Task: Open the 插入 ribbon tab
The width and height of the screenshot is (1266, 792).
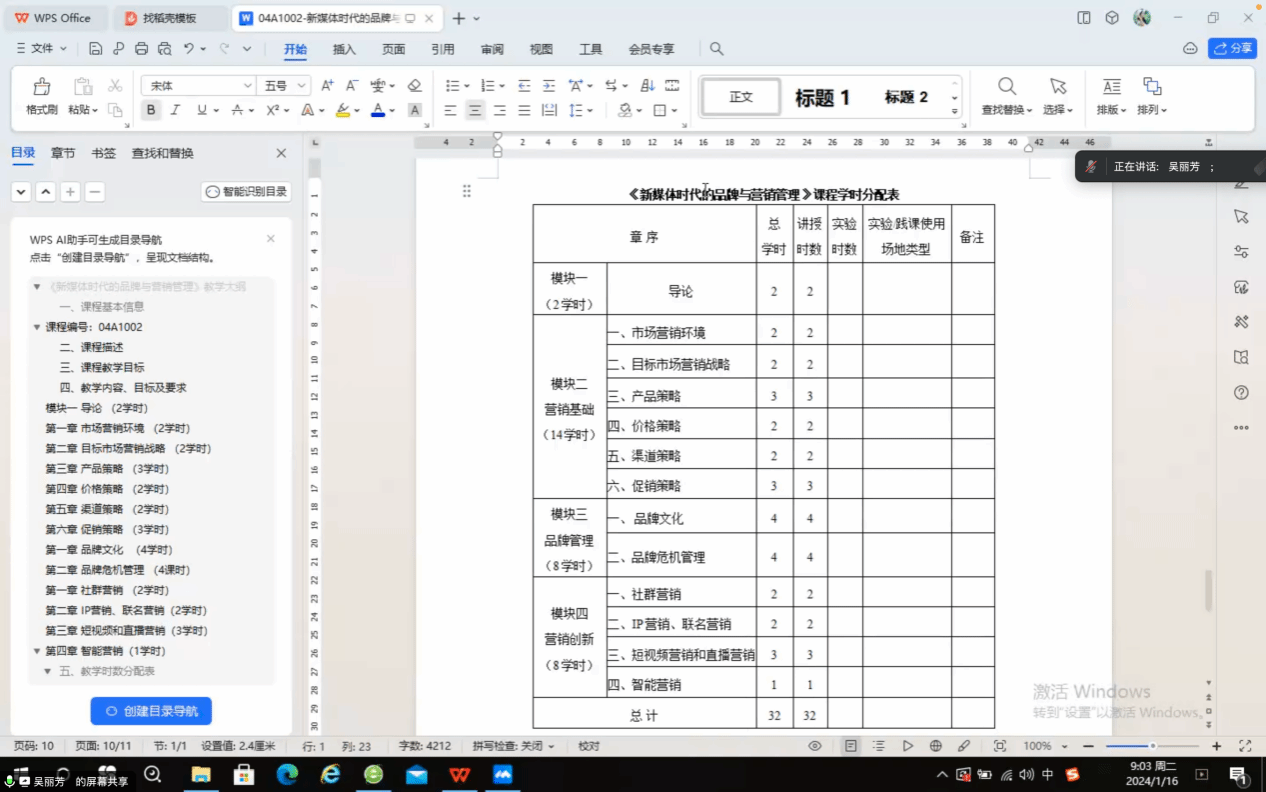Action: click(x=344, y=49)
